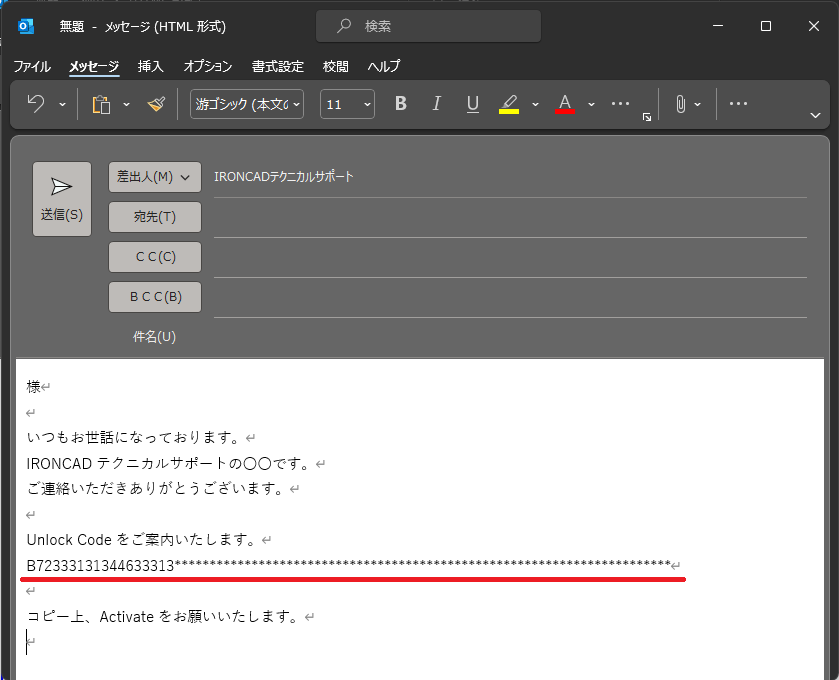
Task: Apply yellow text highlight color
Action: tap(509, 104)
